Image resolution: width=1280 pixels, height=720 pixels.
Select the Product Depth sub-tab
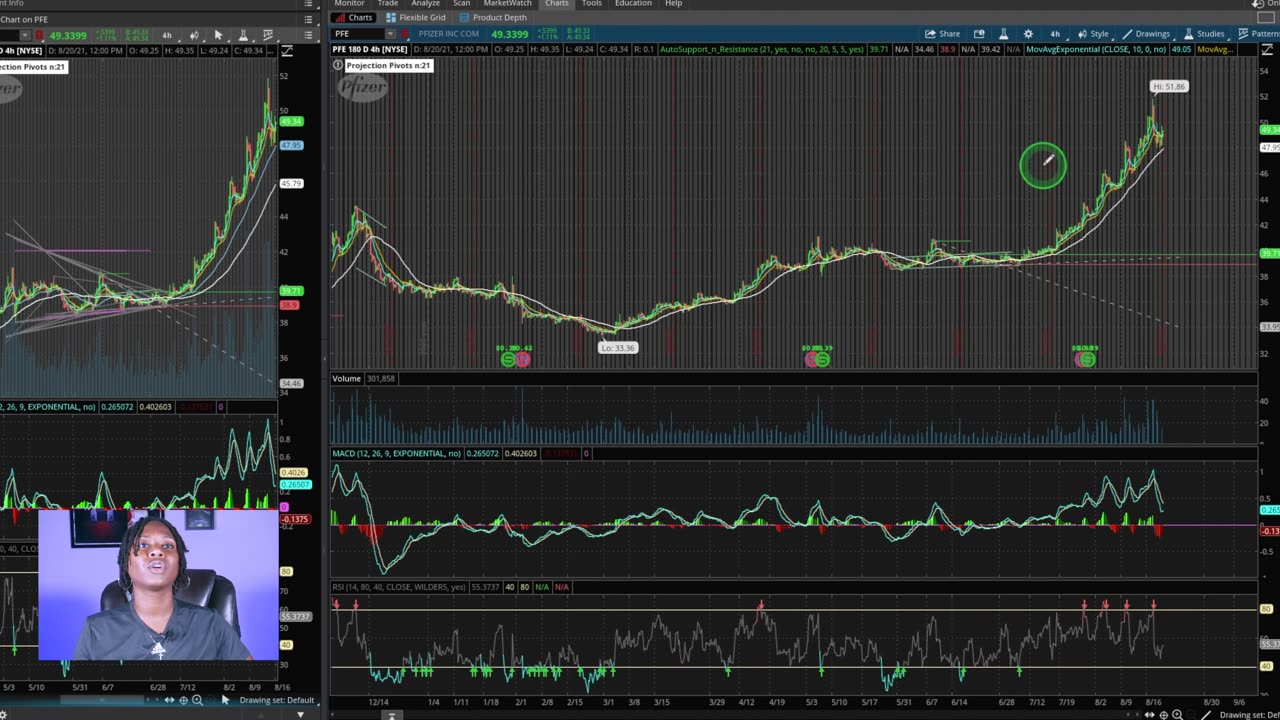pos(493,18)
